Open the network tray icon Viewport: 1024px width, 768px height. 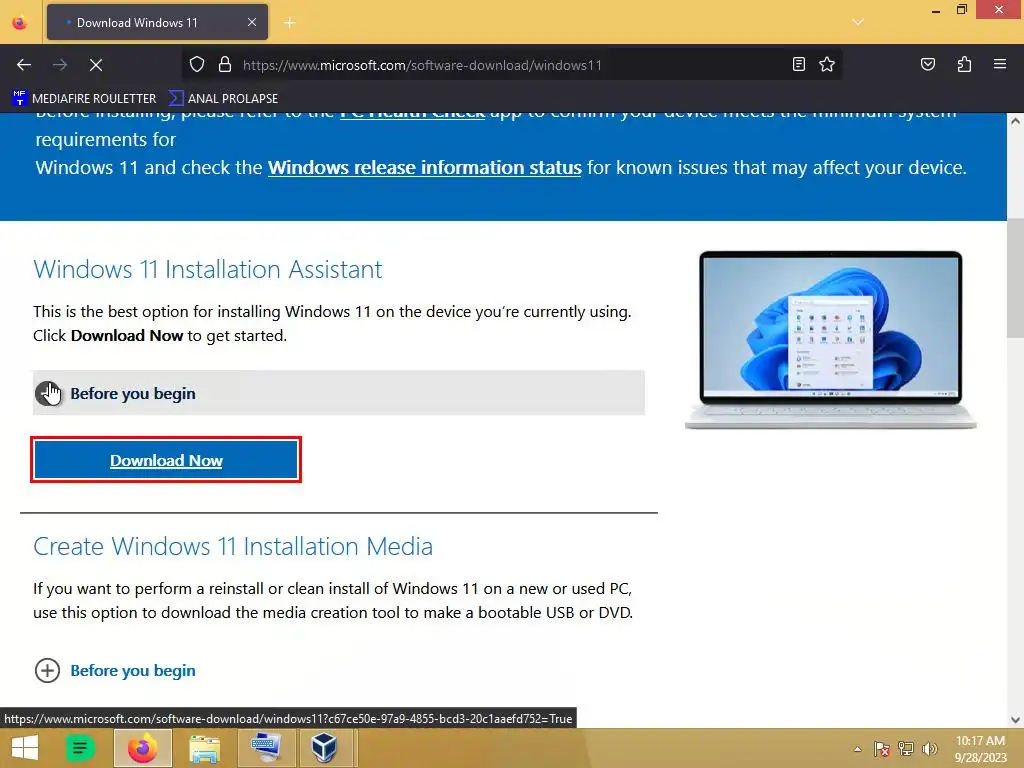click(x=906, y=749)
